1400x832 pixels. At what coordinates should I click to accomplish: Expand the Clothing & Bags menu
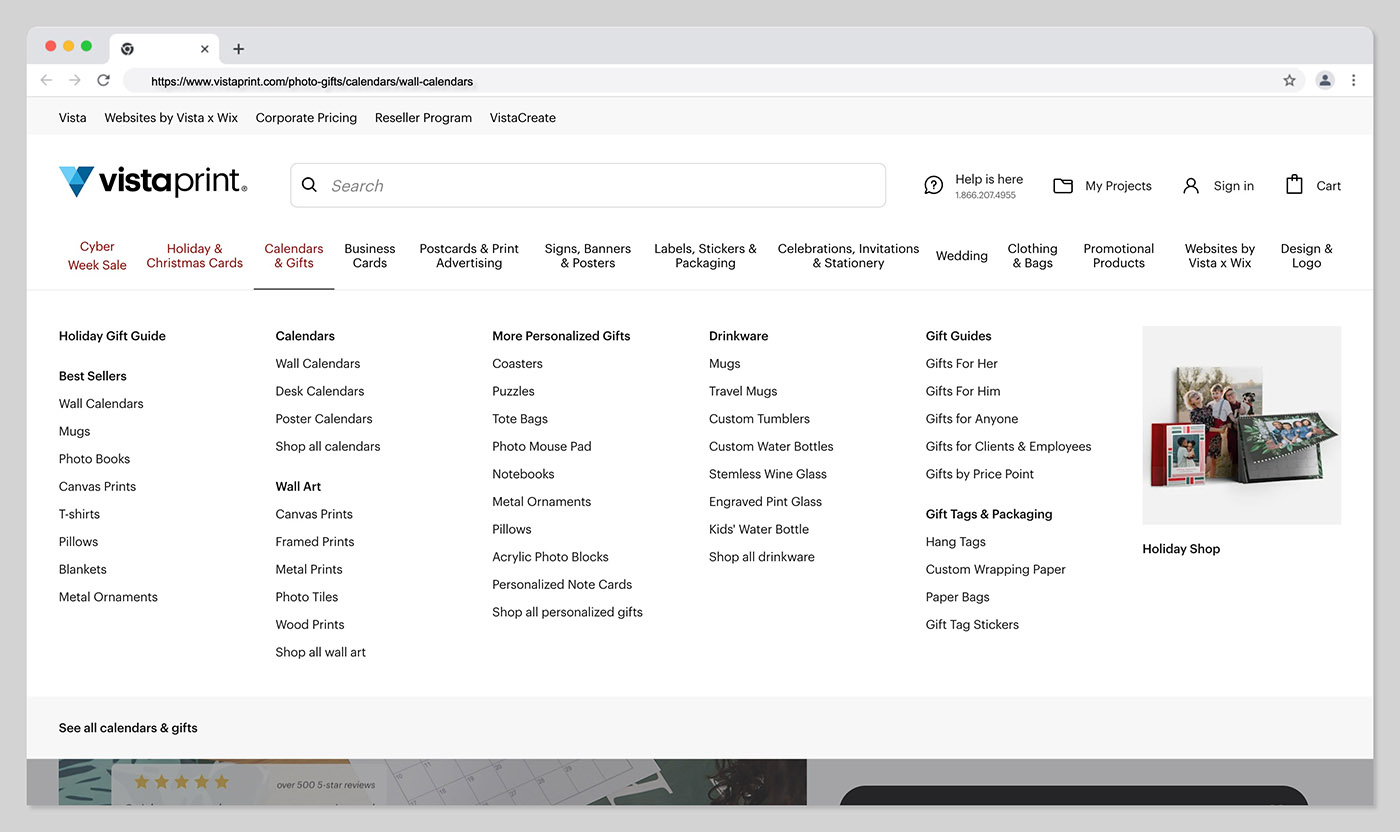pos(1032,256)
